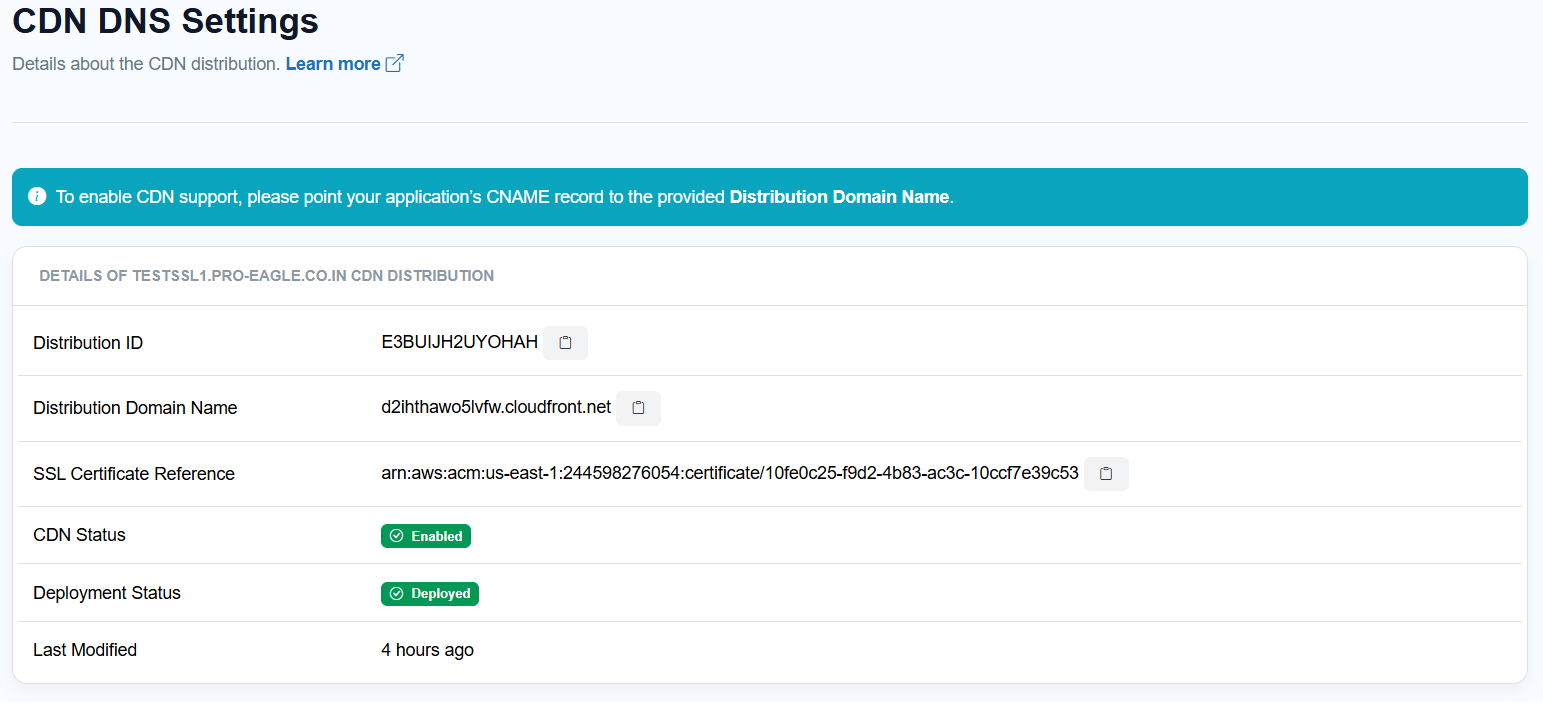
Task: Click the arn:aws:acm certificate reference text
Action: point(729,474)
